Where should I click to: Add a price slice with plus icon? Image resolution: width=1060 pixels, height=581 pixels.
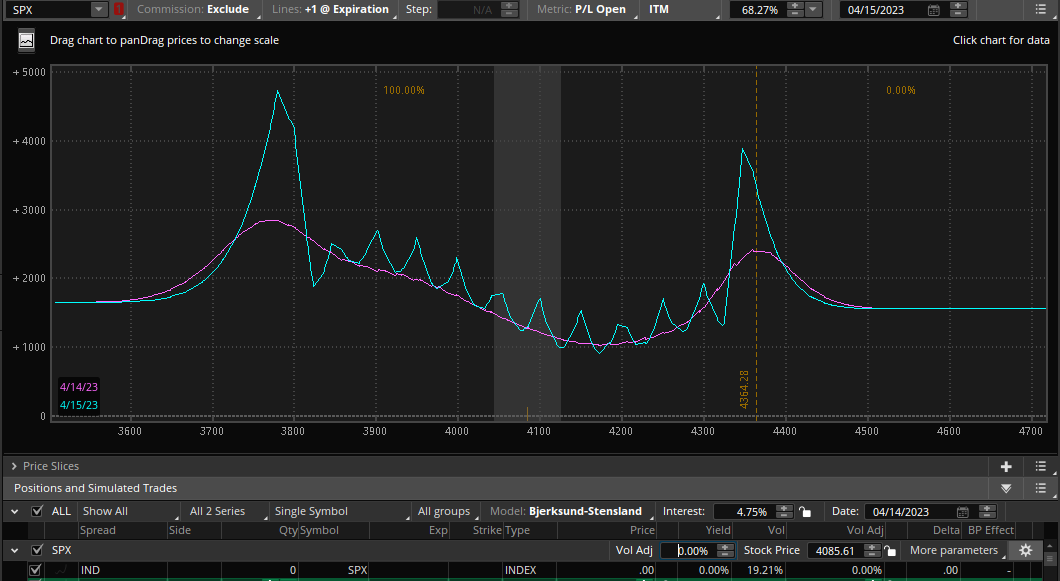(1006, 467)
